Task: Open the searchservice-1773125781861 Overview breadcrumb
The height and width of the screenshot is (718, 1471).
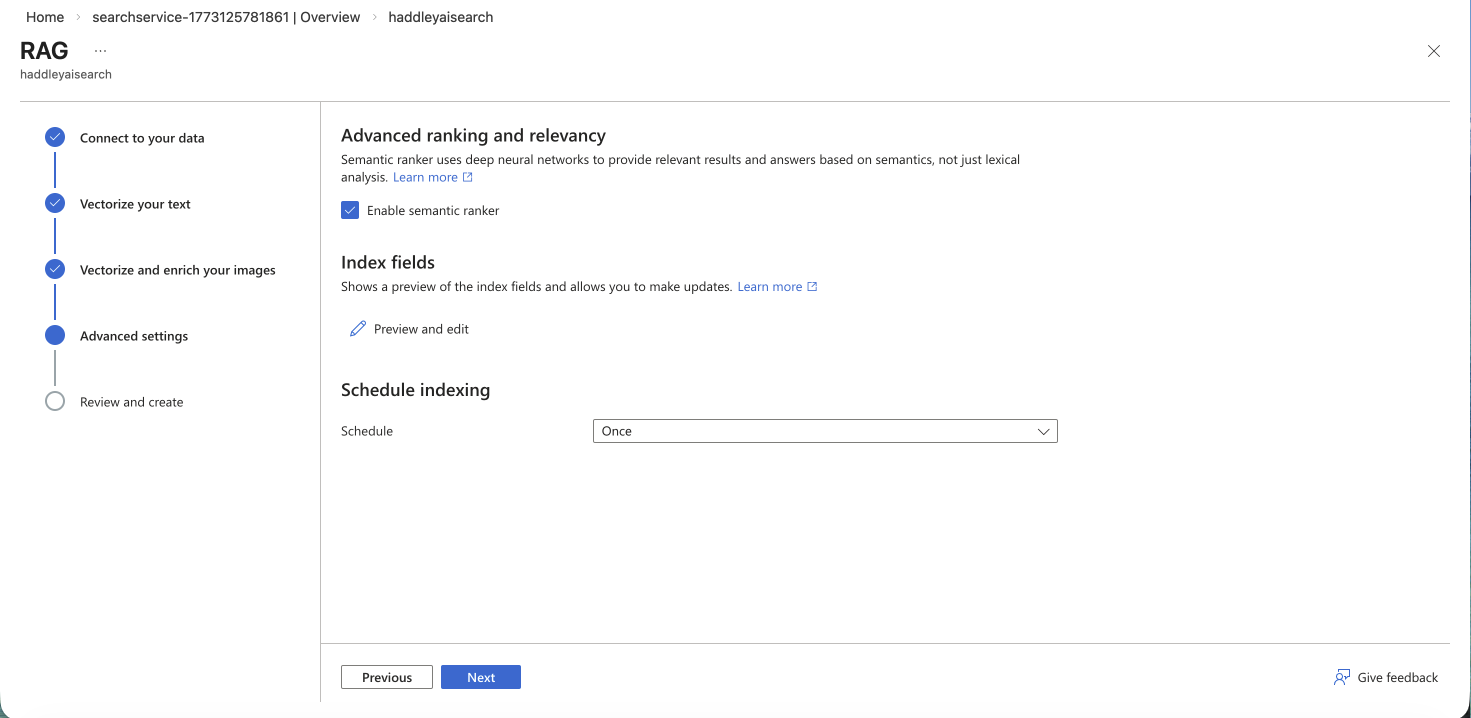Action: (225, 17)
